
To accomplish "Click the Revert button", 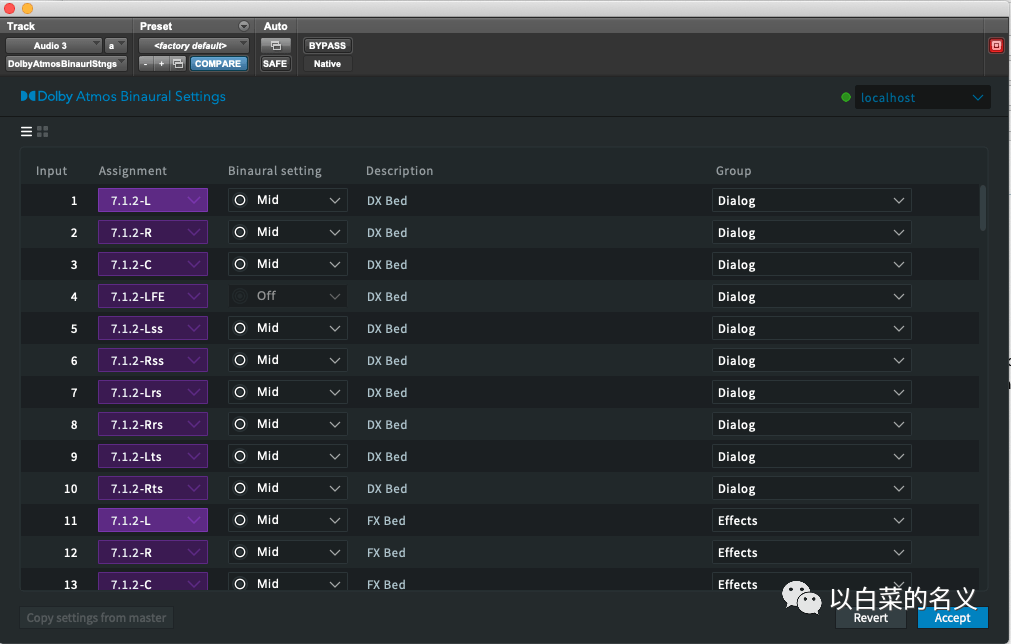I will click(x=870, y=618).
